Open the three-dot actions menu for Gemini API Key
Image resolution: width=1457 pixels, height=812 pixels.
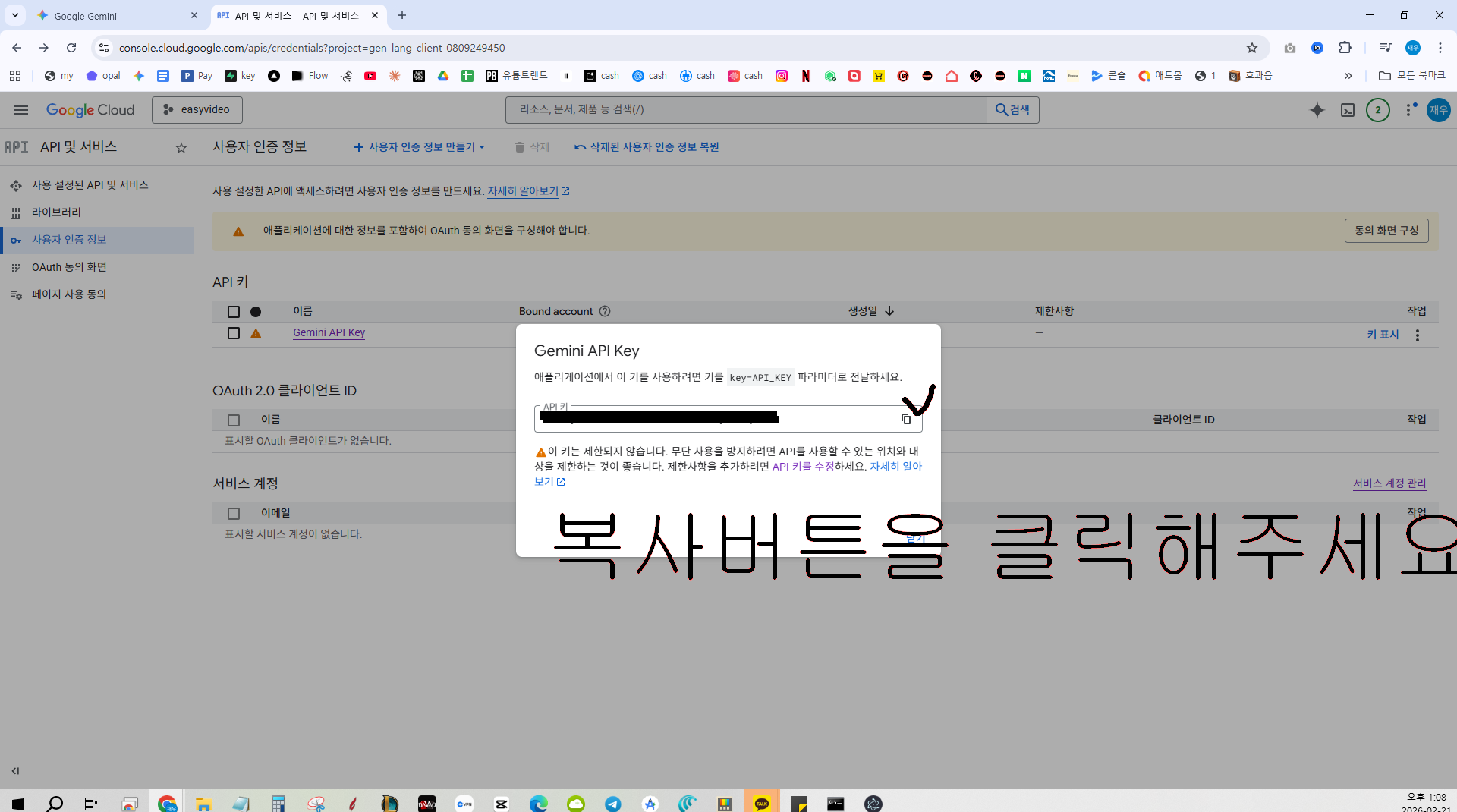[1418, 335]
